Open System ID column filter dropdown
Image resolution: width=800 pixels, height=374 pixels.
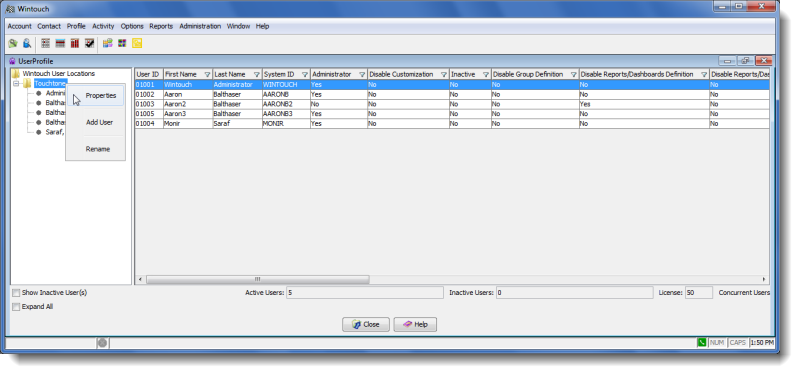305,74
